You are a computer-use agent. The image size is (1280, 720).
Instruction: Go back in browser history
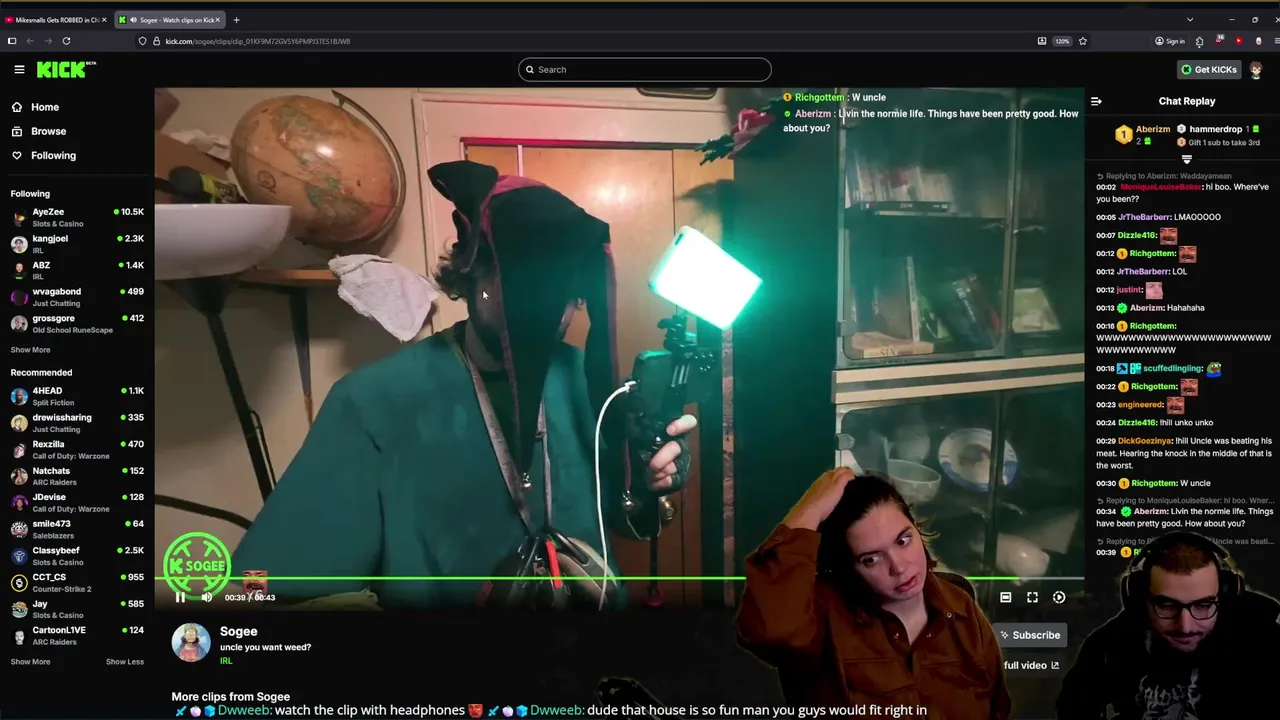coord(30,41)
